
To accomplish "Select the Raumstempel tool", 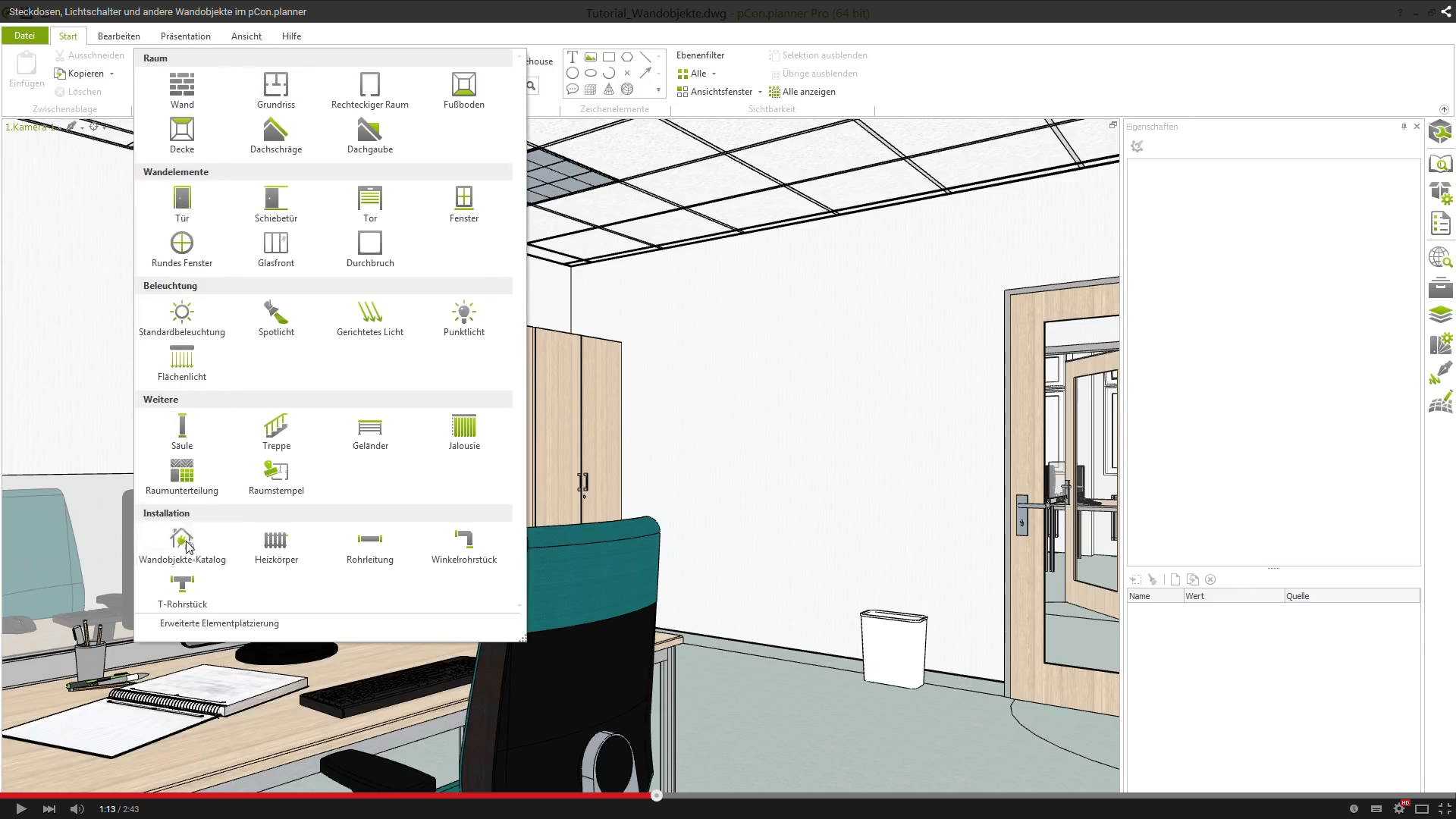I will 276,471.
